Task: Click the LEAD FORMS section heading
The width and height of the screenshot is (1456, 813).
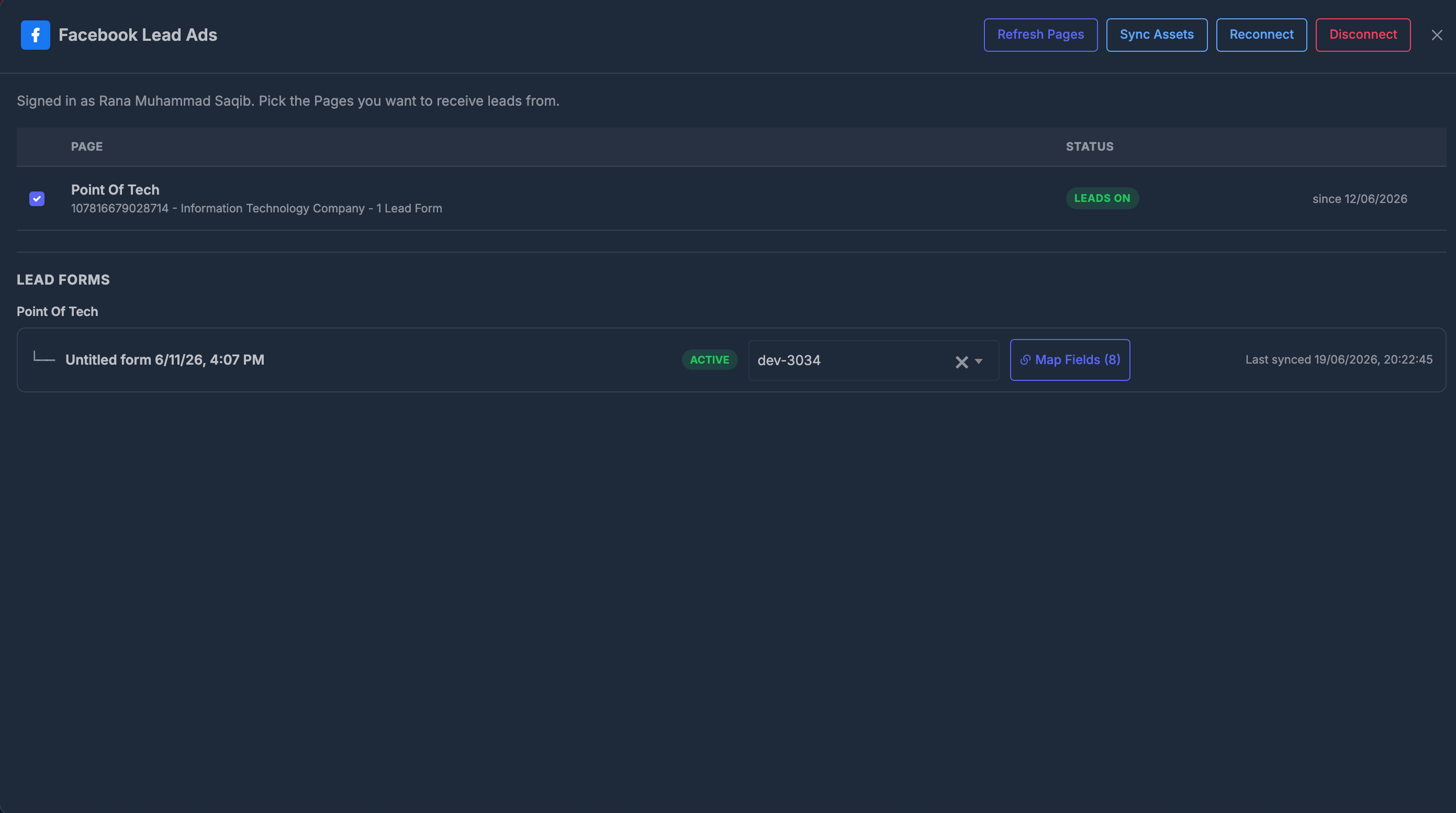Action: pyautogui.click(x=63, y=280)
